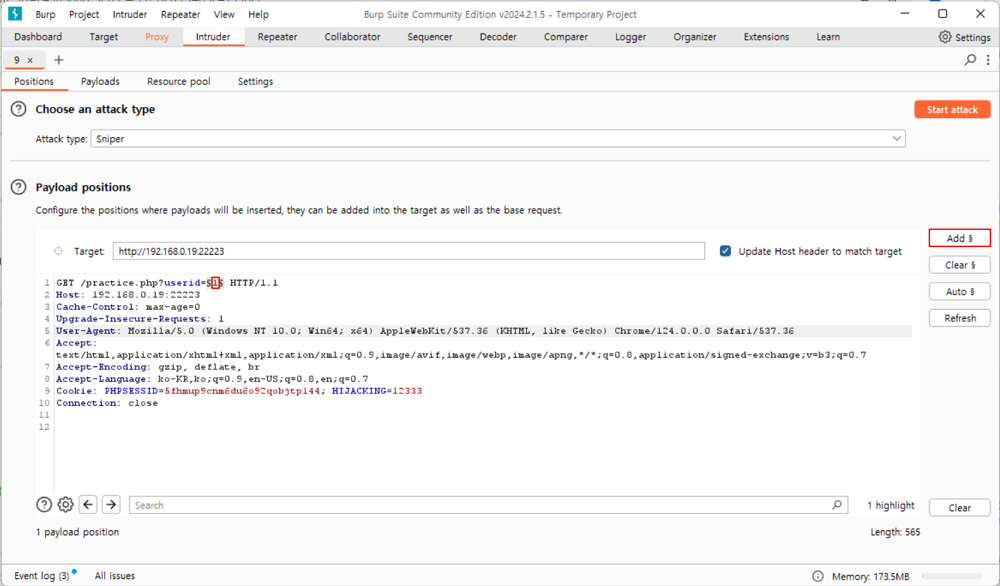1000x586 pixels.
Task: Click the Refresh button
Action: pos(960,318)
